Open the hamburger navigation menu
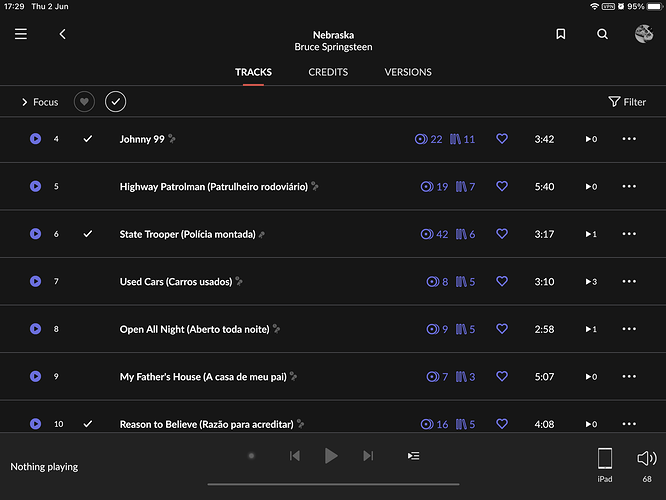The height and width of the screenshot is (500, 666). coord(20,34)
